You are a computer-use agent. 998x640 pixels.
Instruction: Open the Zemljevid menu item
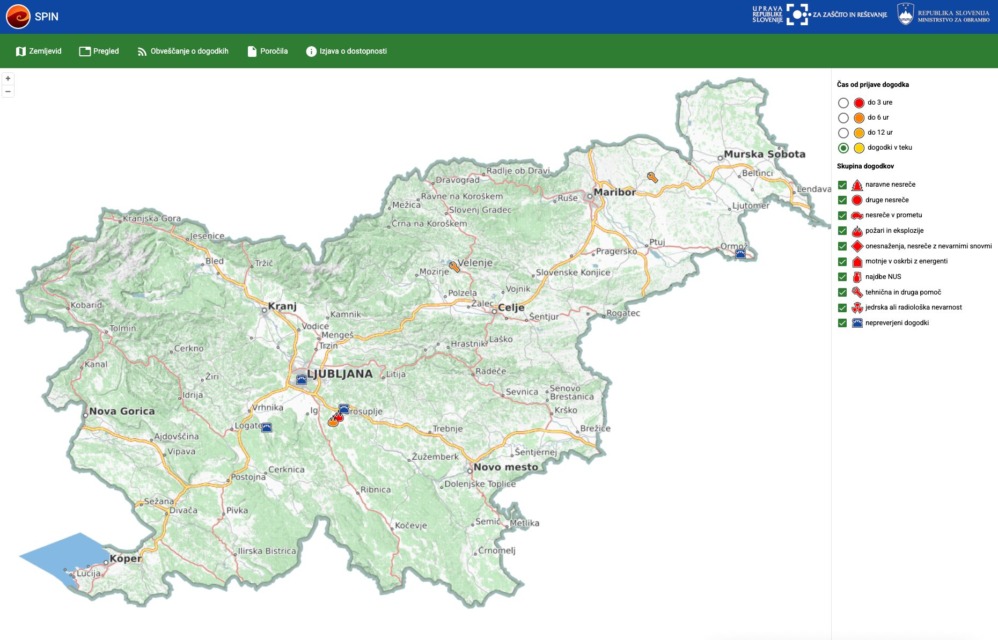coord(39,52)
